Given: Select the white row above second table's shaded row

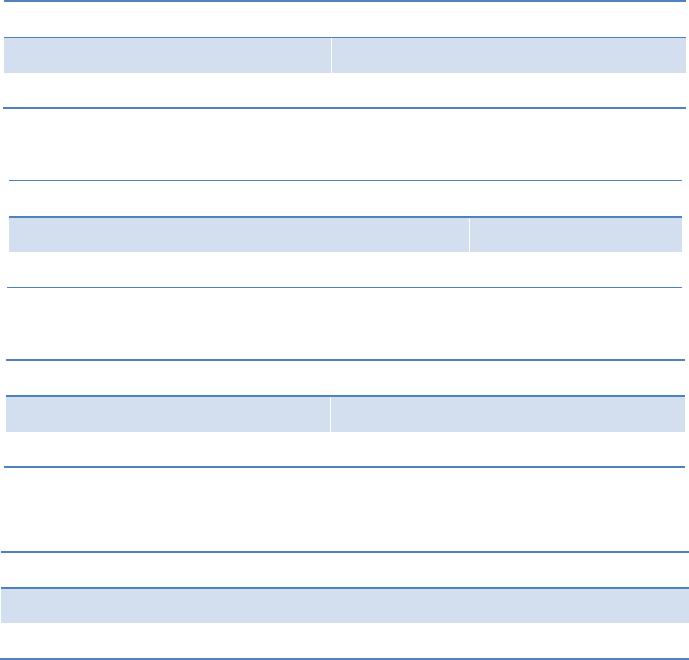Looking at the screenshot, I should point(345,199).
